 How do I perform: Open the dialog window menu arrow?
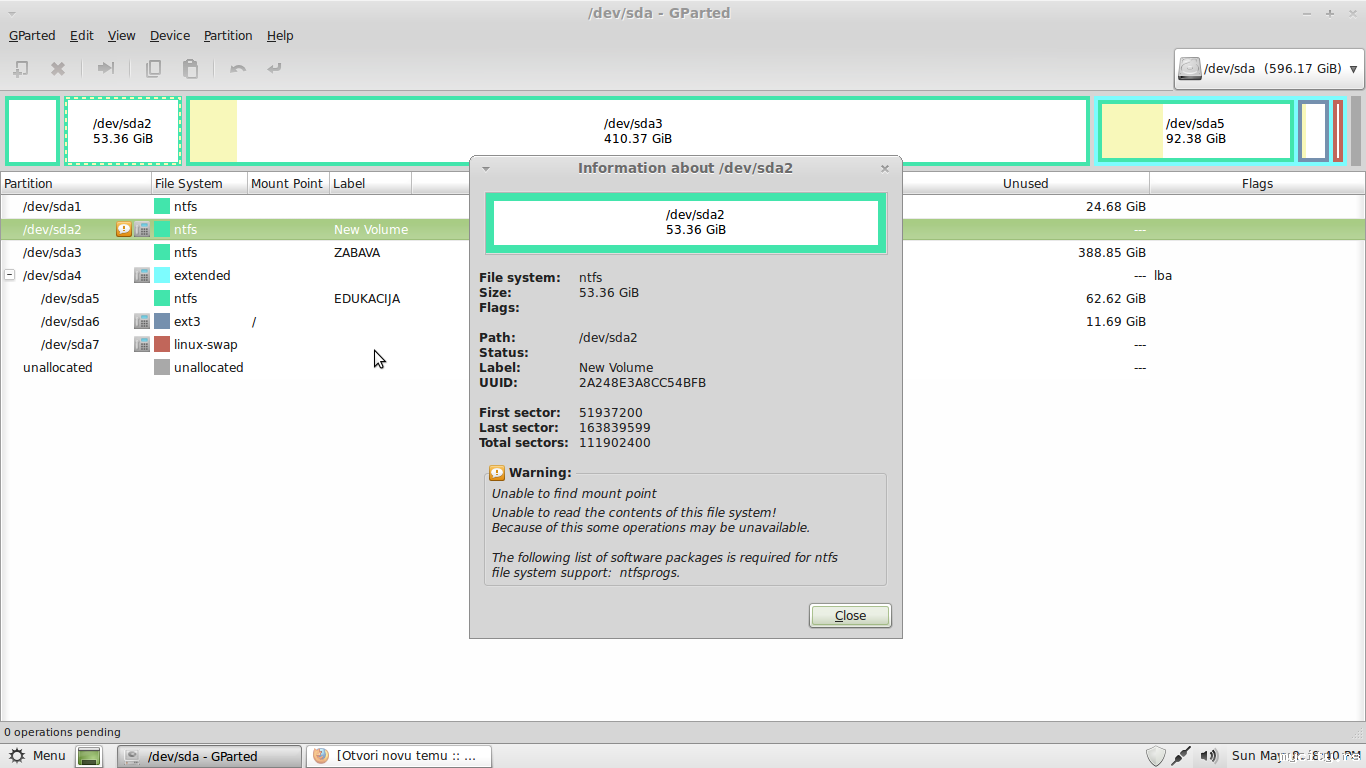[486, 168]
